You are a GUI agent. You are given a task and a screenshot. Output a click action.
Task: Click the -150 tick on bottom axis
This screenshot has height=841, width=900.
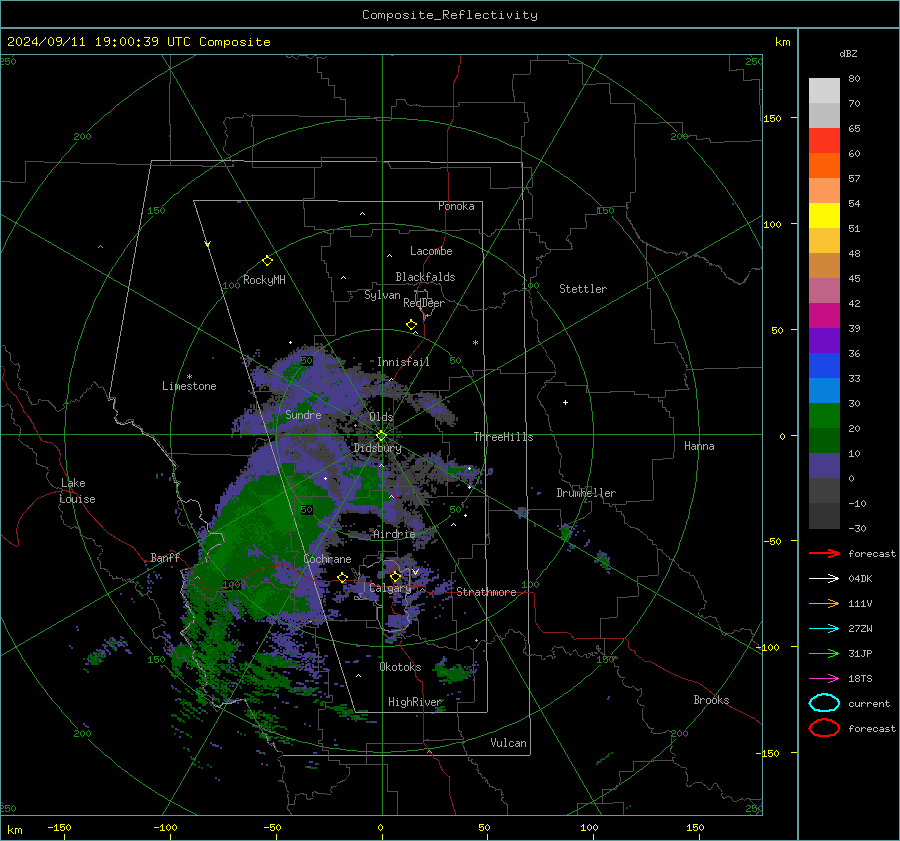click(x=59, y=828)
